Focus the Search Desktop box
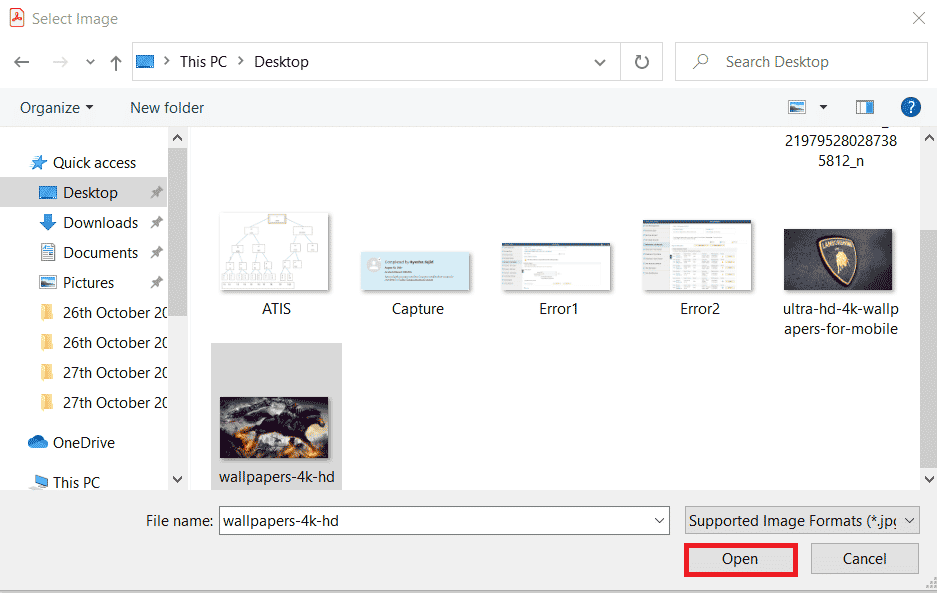The image size is (937, 593). (801, 62)
